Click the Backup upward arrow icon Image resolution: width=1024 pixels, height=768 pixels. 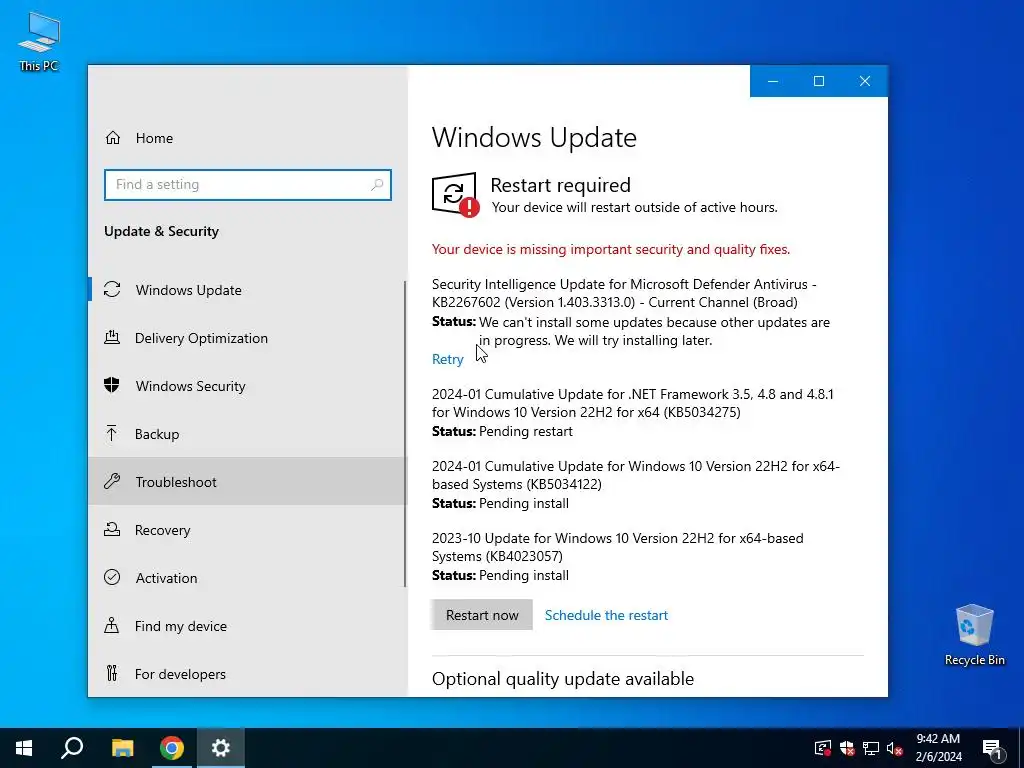tap(112, 434)
